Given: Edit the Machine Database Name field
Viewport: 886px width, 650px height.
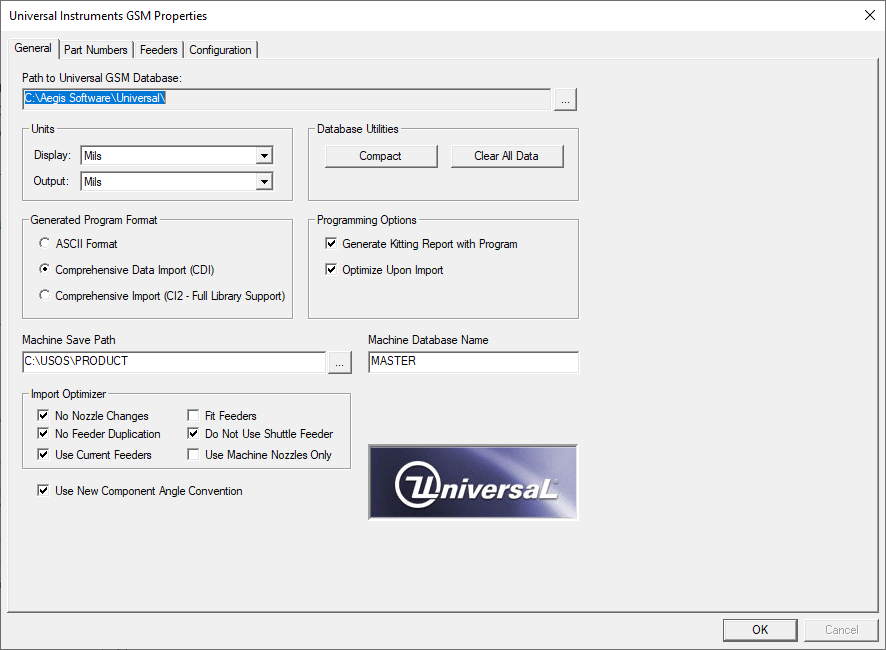Looking at the screenshot, I should point(473,362).
